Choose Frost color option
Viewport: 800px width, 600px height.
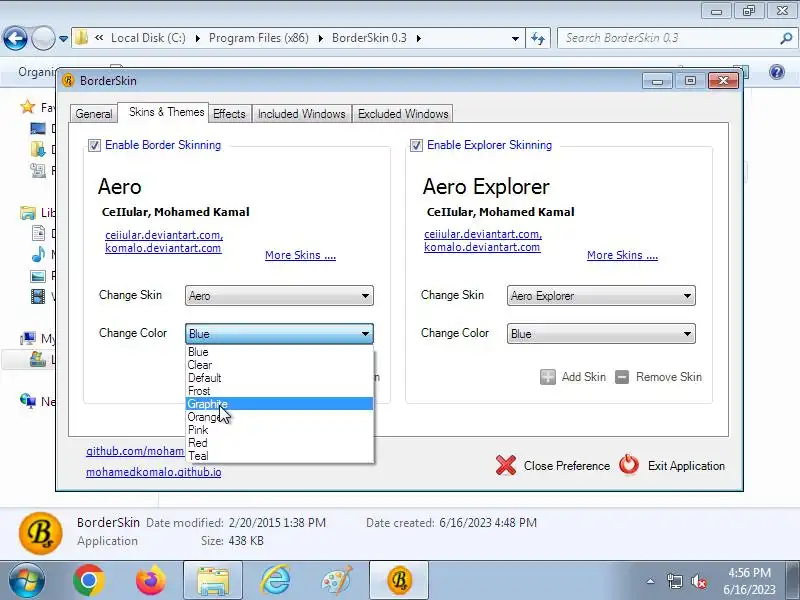tap(280, 391)
